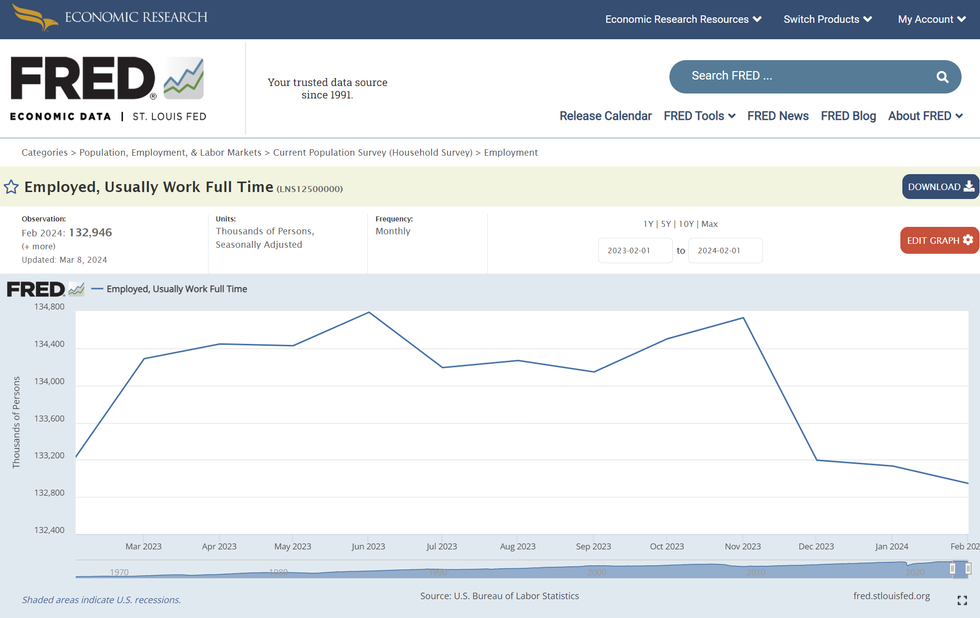Viewport: 980px width, 618px height.
Task: Click the St. Louis Fed eagle logo
Action: coord(34,18)
